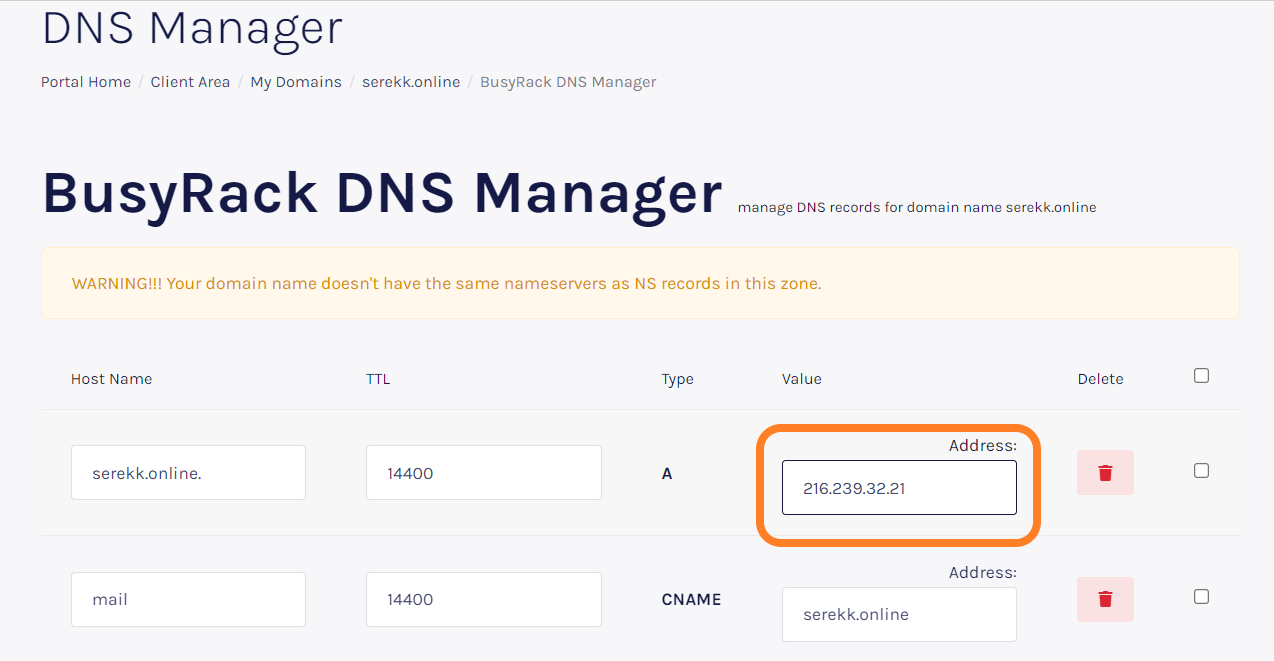Click the record type label A
Viewport: 1274px width, 661px height.
point(667,474)
